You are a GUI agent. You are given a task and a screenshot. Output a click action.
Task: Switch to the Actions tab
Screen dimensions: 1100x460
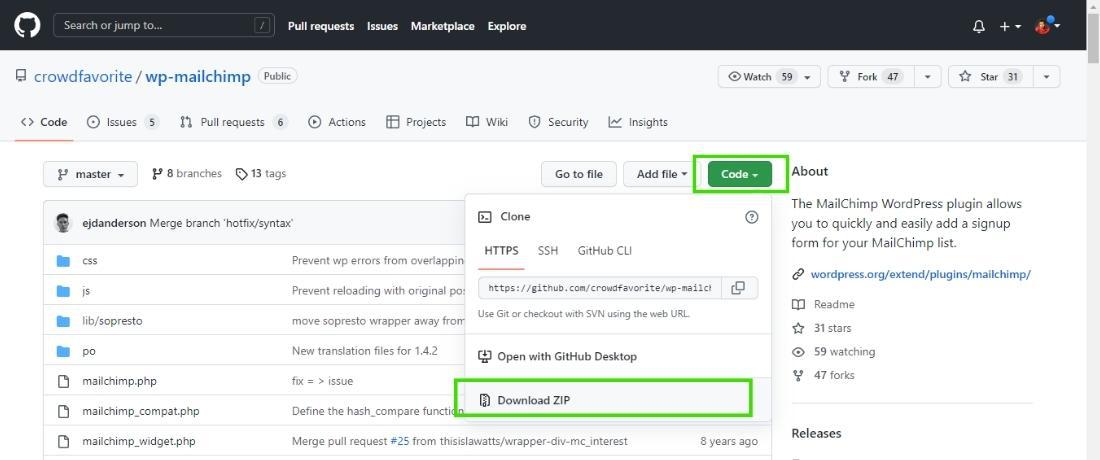[337, 122]
